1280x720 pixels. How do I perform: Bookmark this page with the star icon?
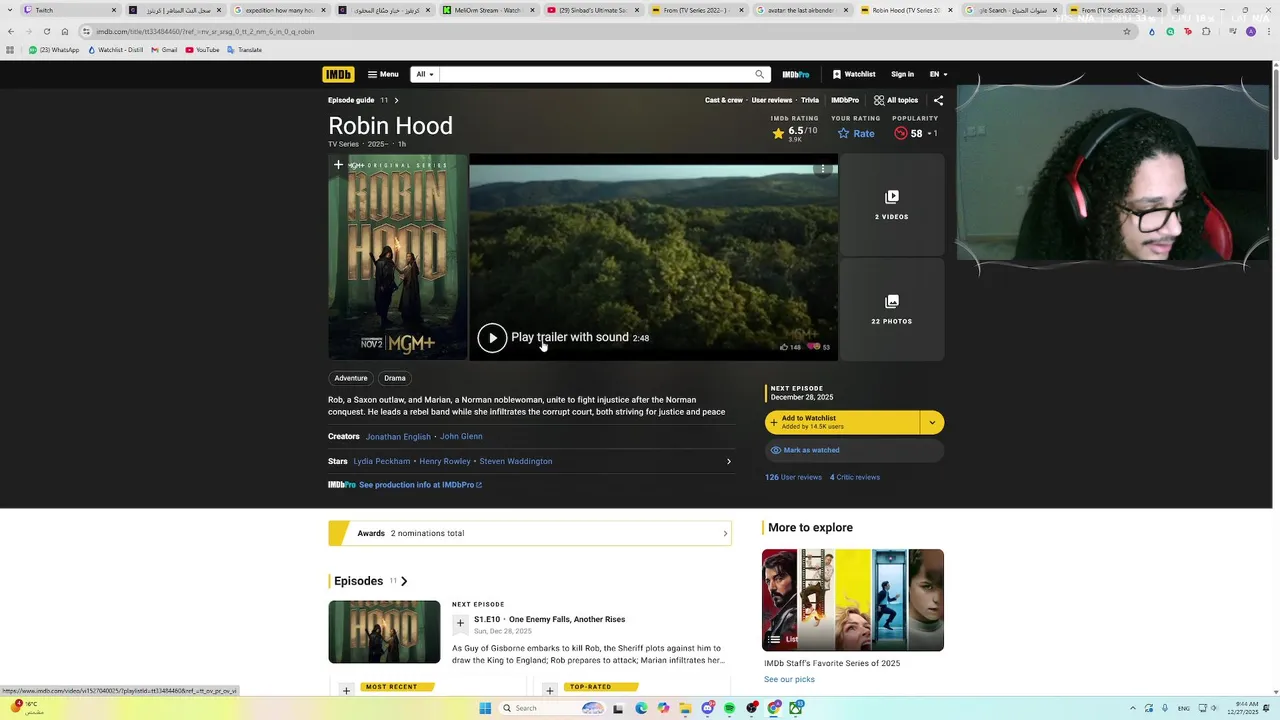(1127, 31)
